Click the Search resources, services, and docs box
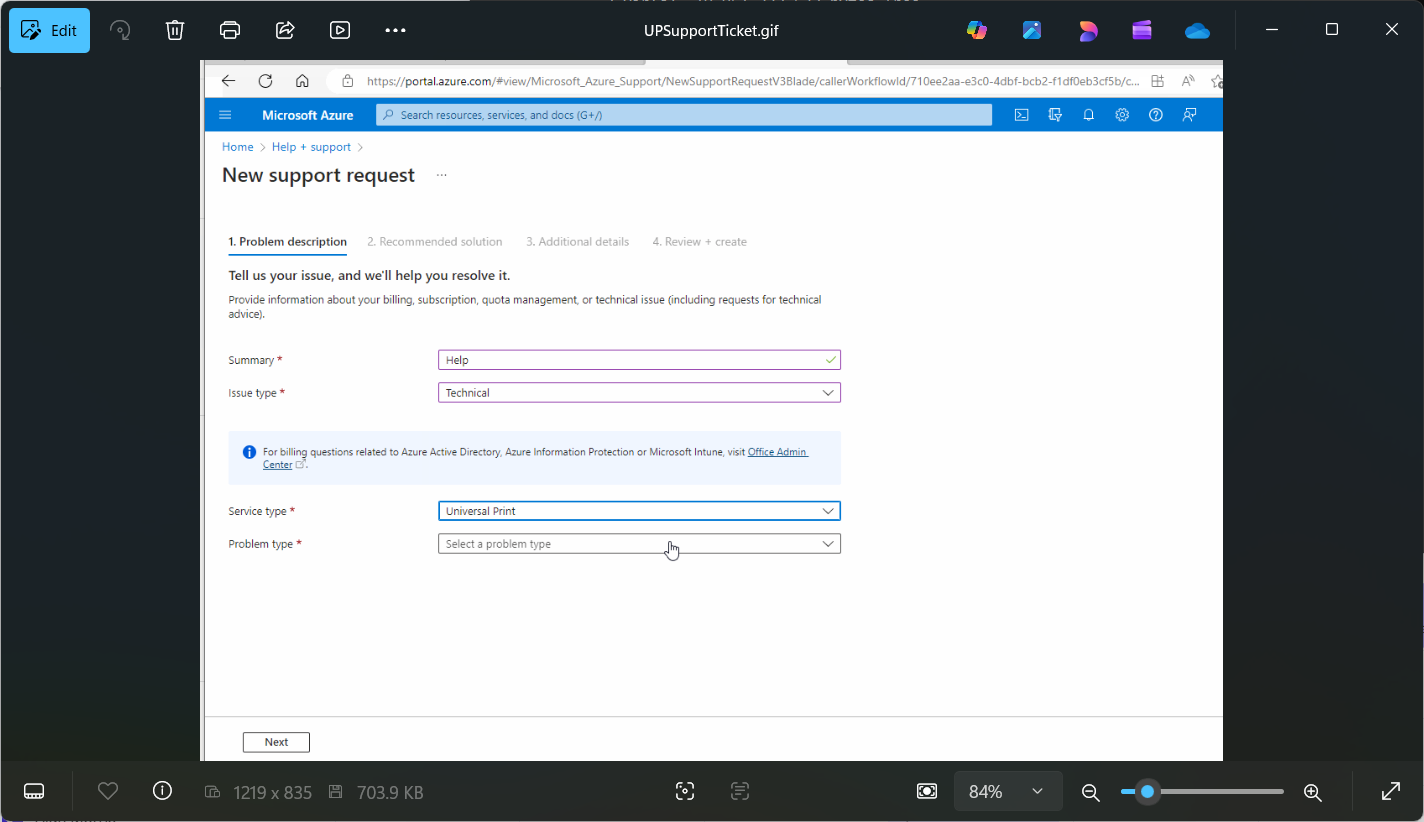Screen dimensions: 1424x822 click(684, 115)
